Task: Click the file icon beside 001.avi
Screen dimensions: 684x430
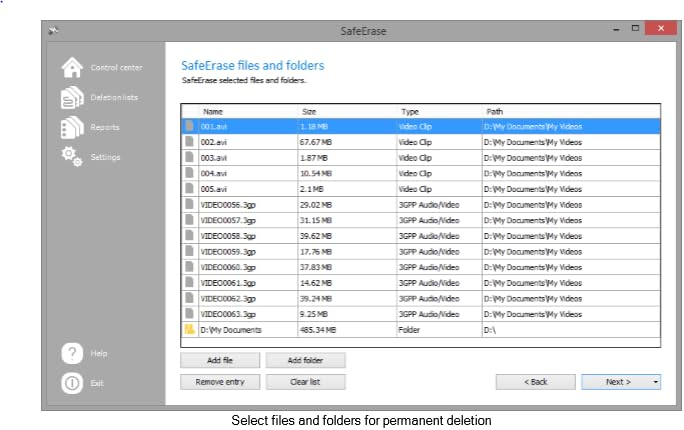Action: coord(189,126)
